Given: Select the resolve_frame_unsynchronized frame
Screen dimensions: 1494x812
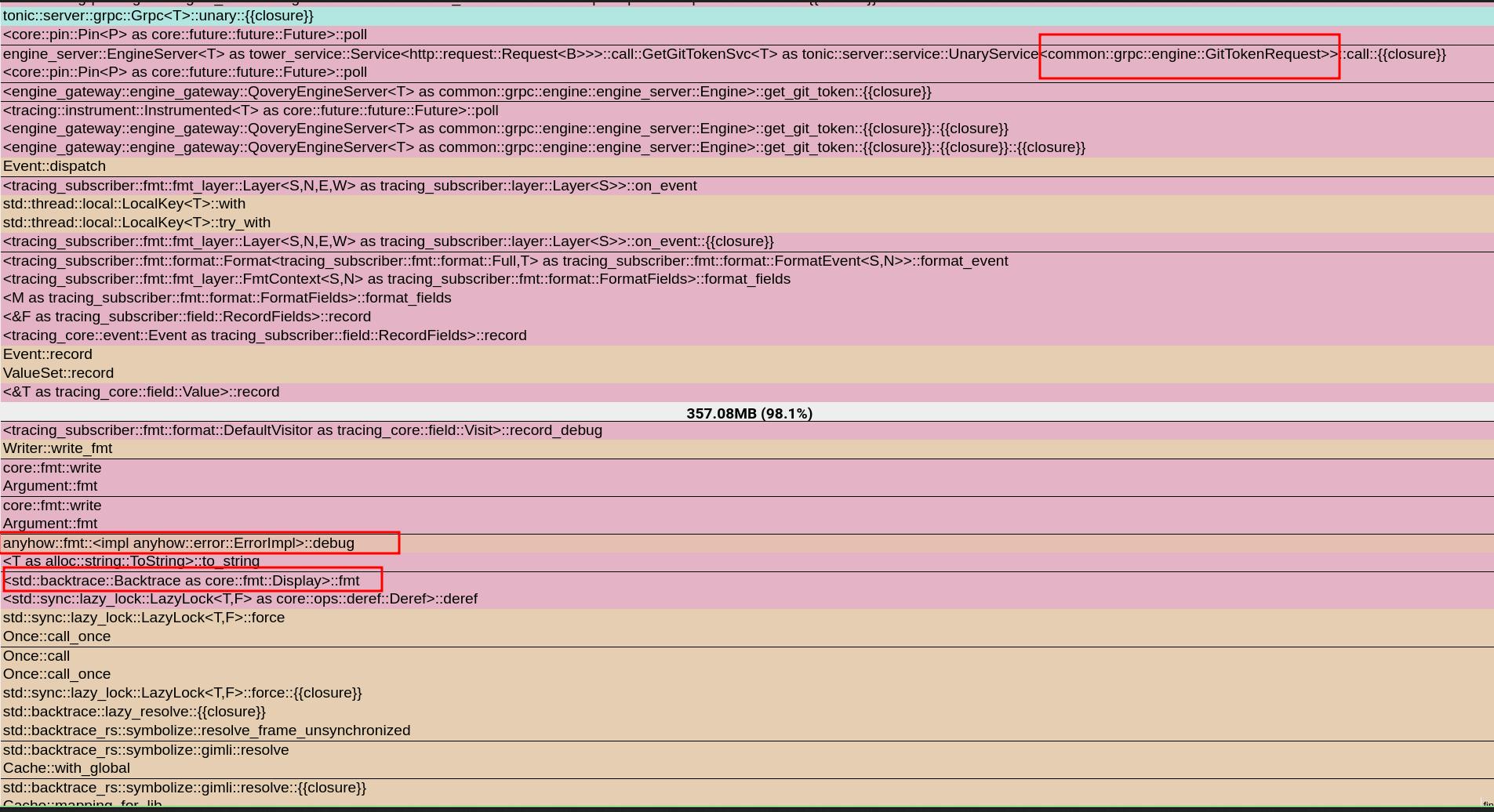Looking at the screenshot, I should coord(747,730).
